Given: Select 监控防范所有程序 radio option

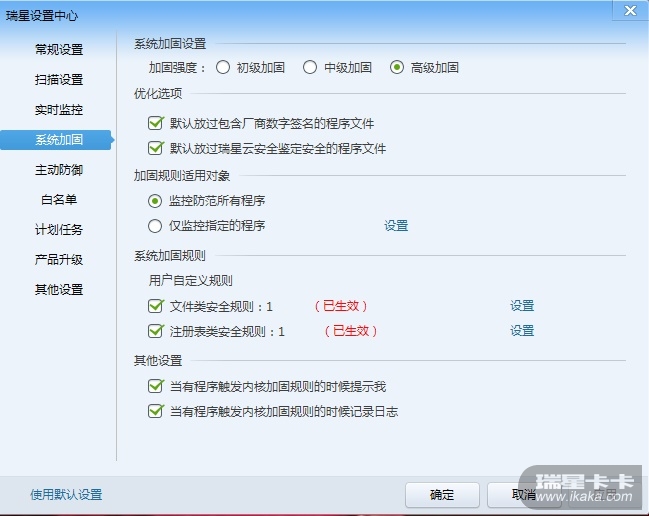Looking at the screenshot, I should pyautogui.click(x=155, y=201).
